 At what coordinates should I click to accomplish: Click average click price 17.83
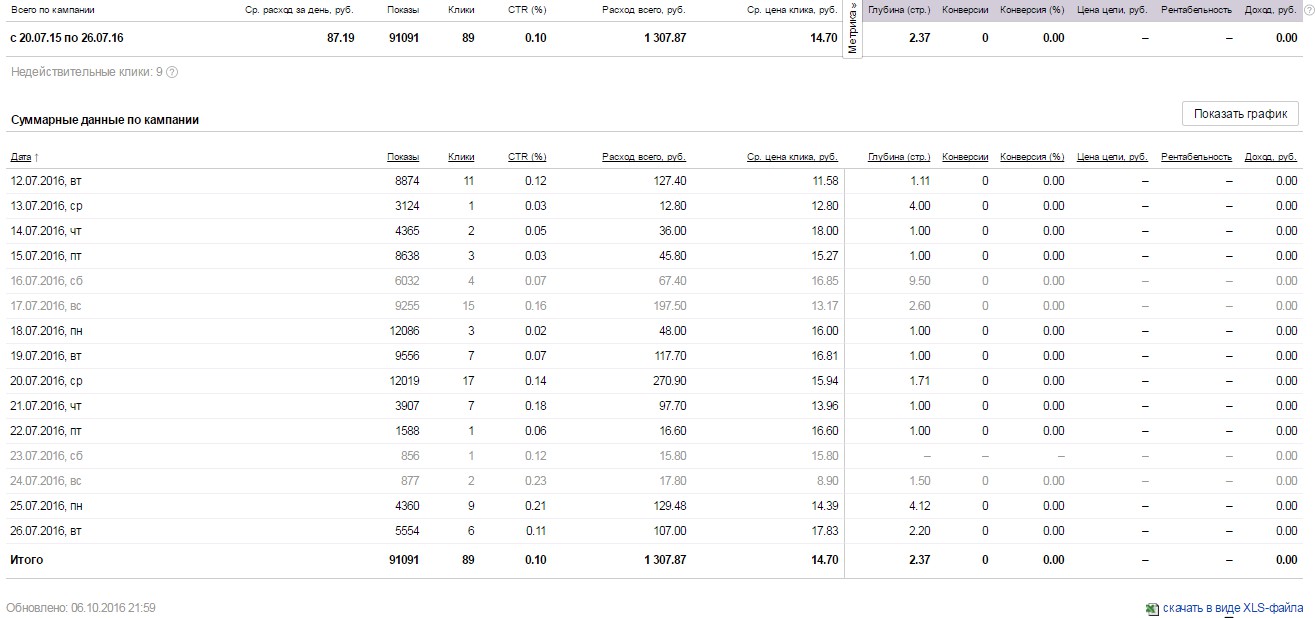pyautogui.click(x=825, y=531)
